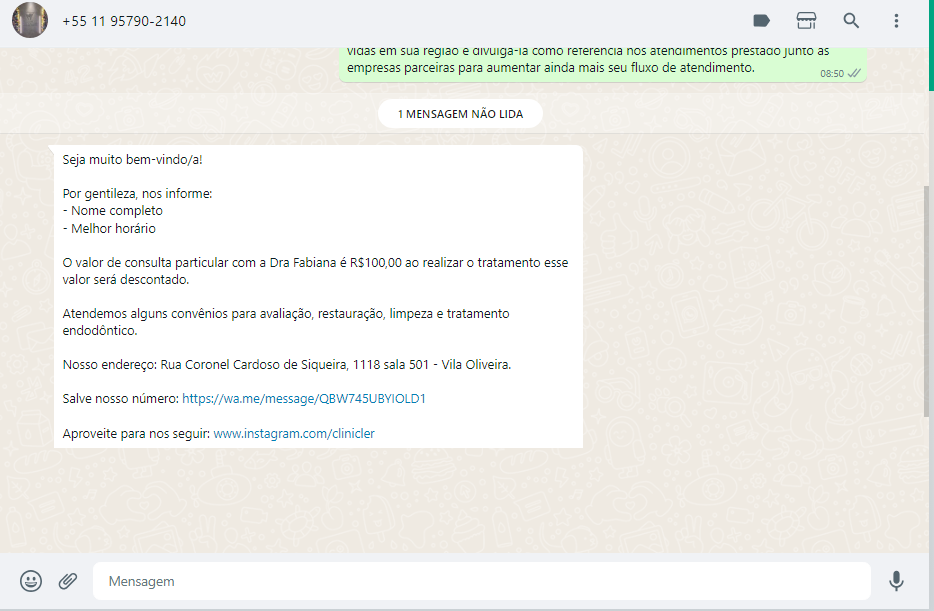The image size is (934, 611).
Task: Click the line '- Melhor horário'
Action: coord(109,229)
